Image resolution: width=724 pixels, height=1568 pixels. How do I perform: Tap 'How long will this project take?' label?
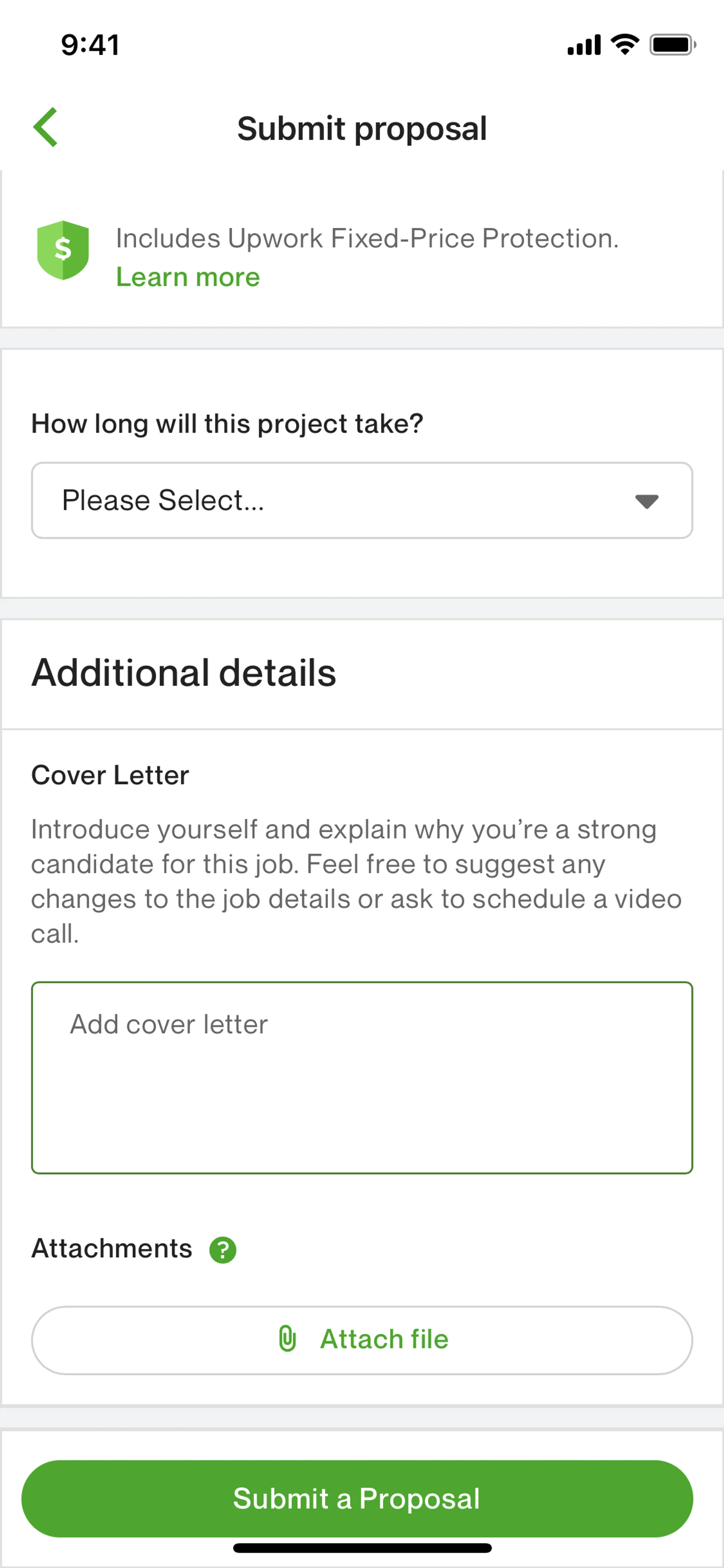[x=227, y=424]
